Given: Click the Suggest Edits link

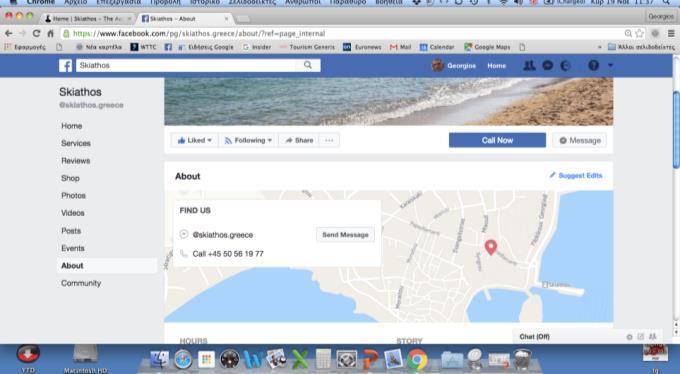Looking at the screenshot, I should click(576, 176).
